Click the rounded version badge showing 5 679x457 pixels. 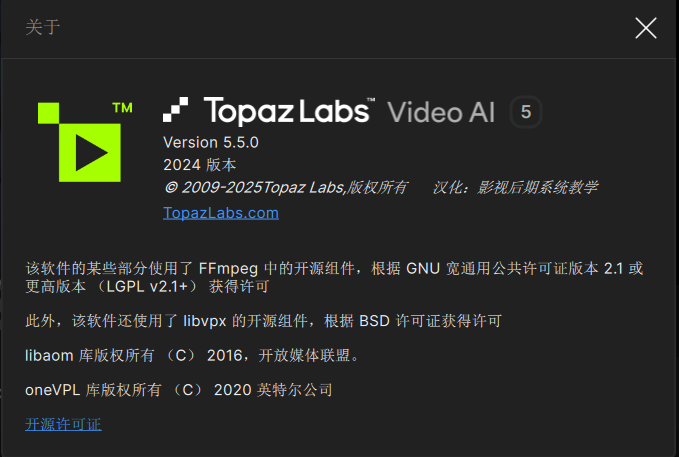pyautogui.click(x=526, y=112)
